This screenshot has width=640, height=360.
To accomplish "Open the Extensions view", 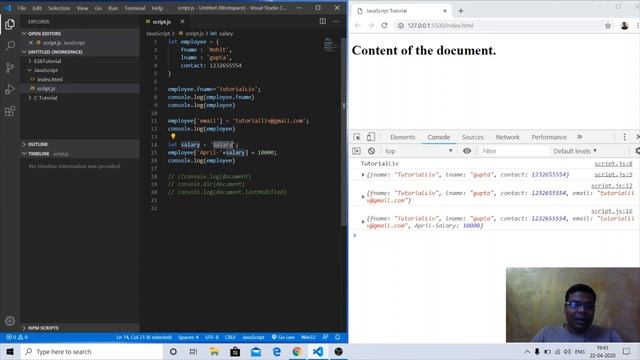I will [x=10, y=111].
